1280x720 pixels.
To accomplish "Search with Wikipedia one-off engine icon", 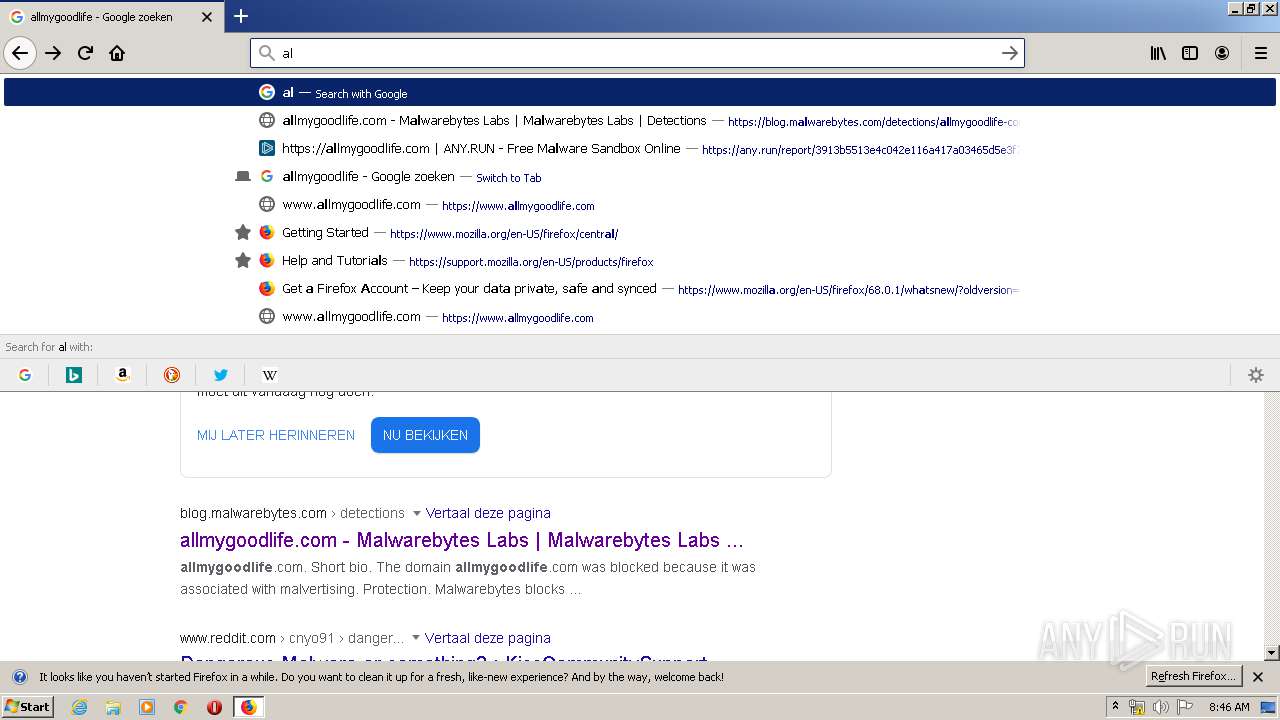I will coord(270,375).
